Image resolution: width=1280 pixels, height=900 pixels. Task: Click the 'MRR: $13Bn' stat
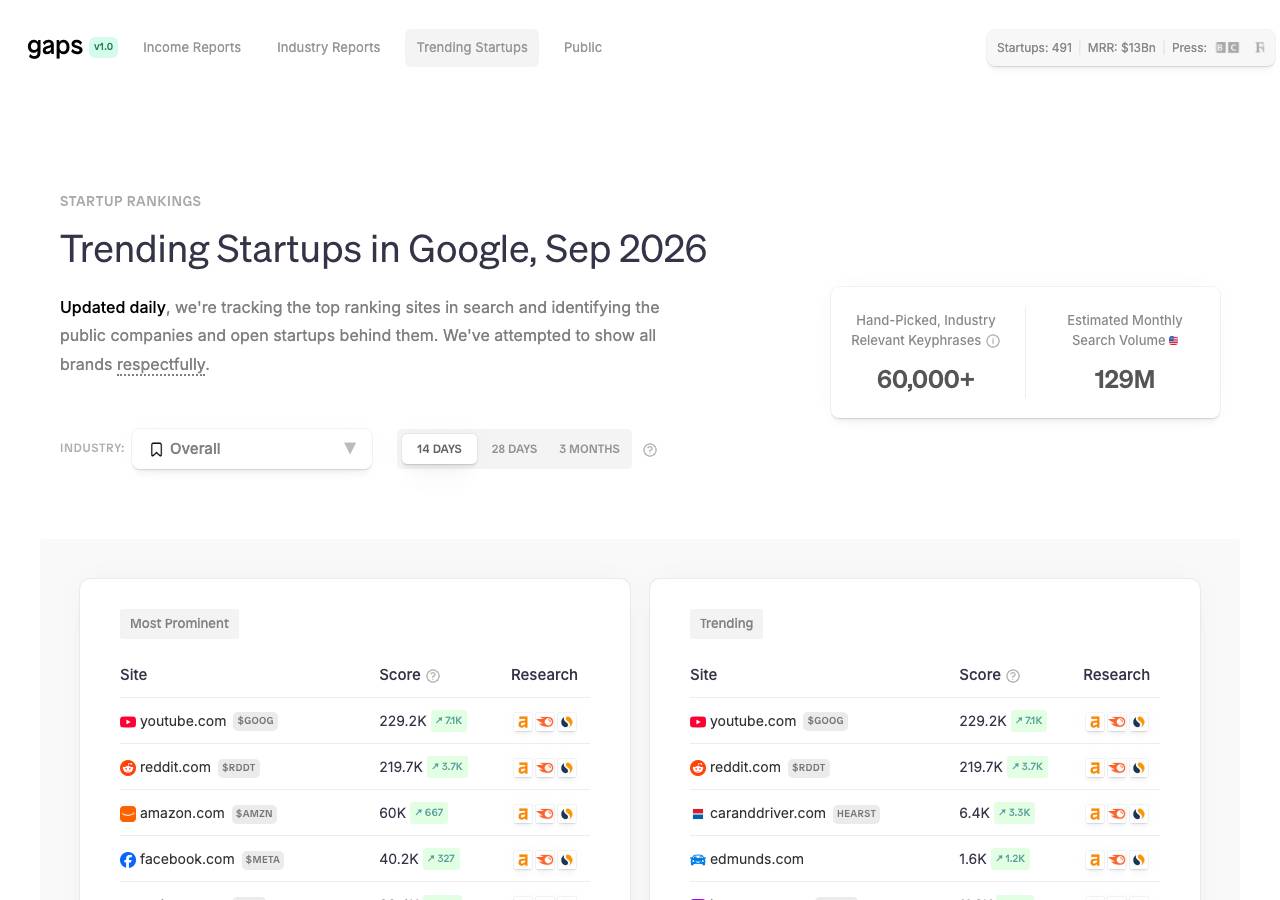[x=1121, y=47]
